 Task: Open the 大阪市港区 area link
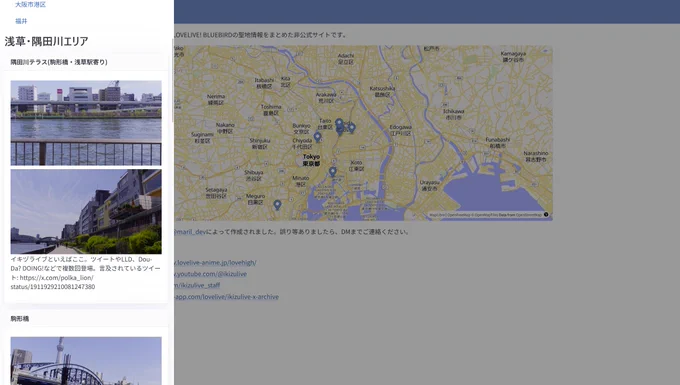(x=30, y=4)
